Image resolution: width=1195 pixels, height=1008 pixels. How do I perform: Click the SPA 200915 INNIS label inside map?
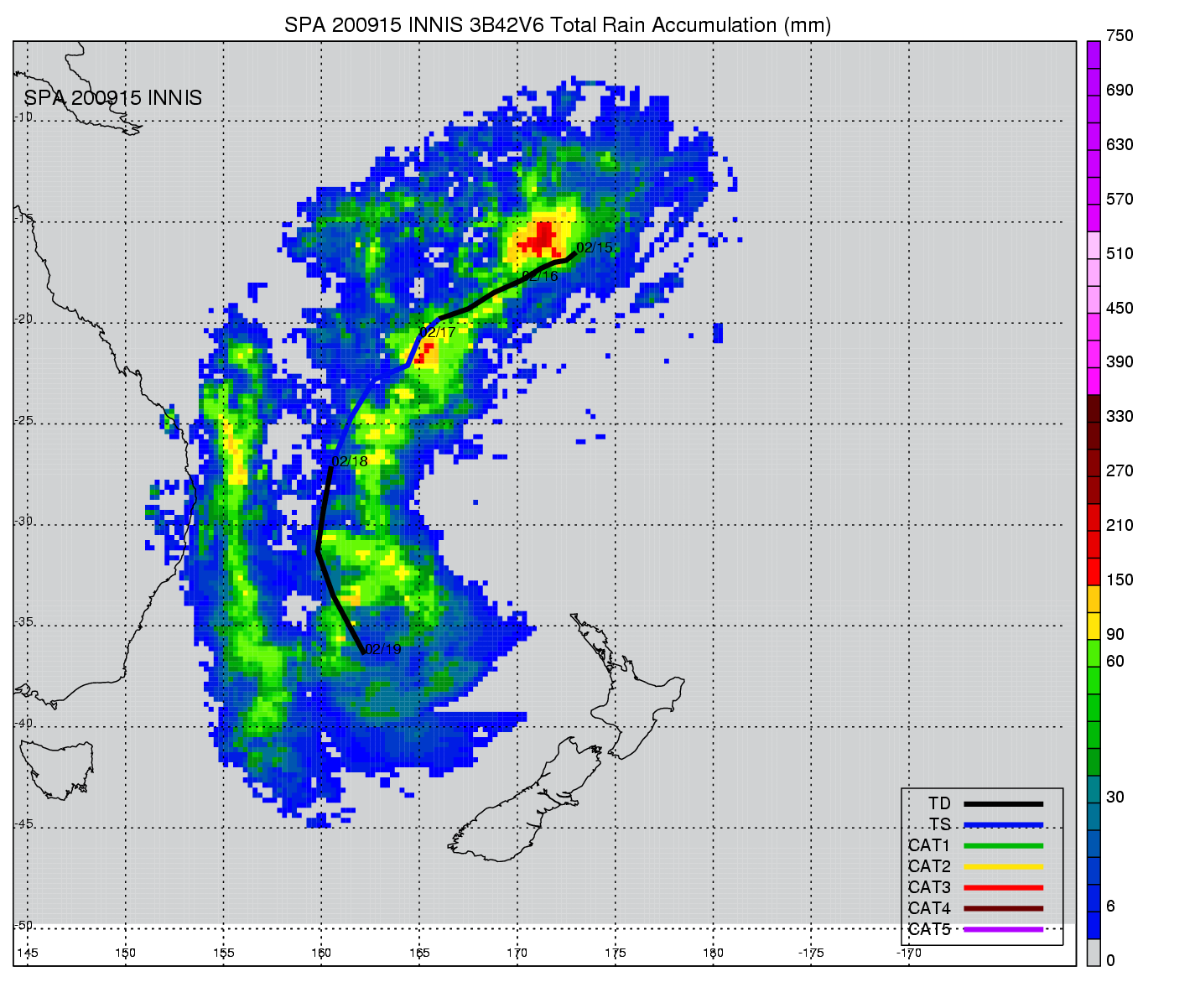(x=113, y=98)
